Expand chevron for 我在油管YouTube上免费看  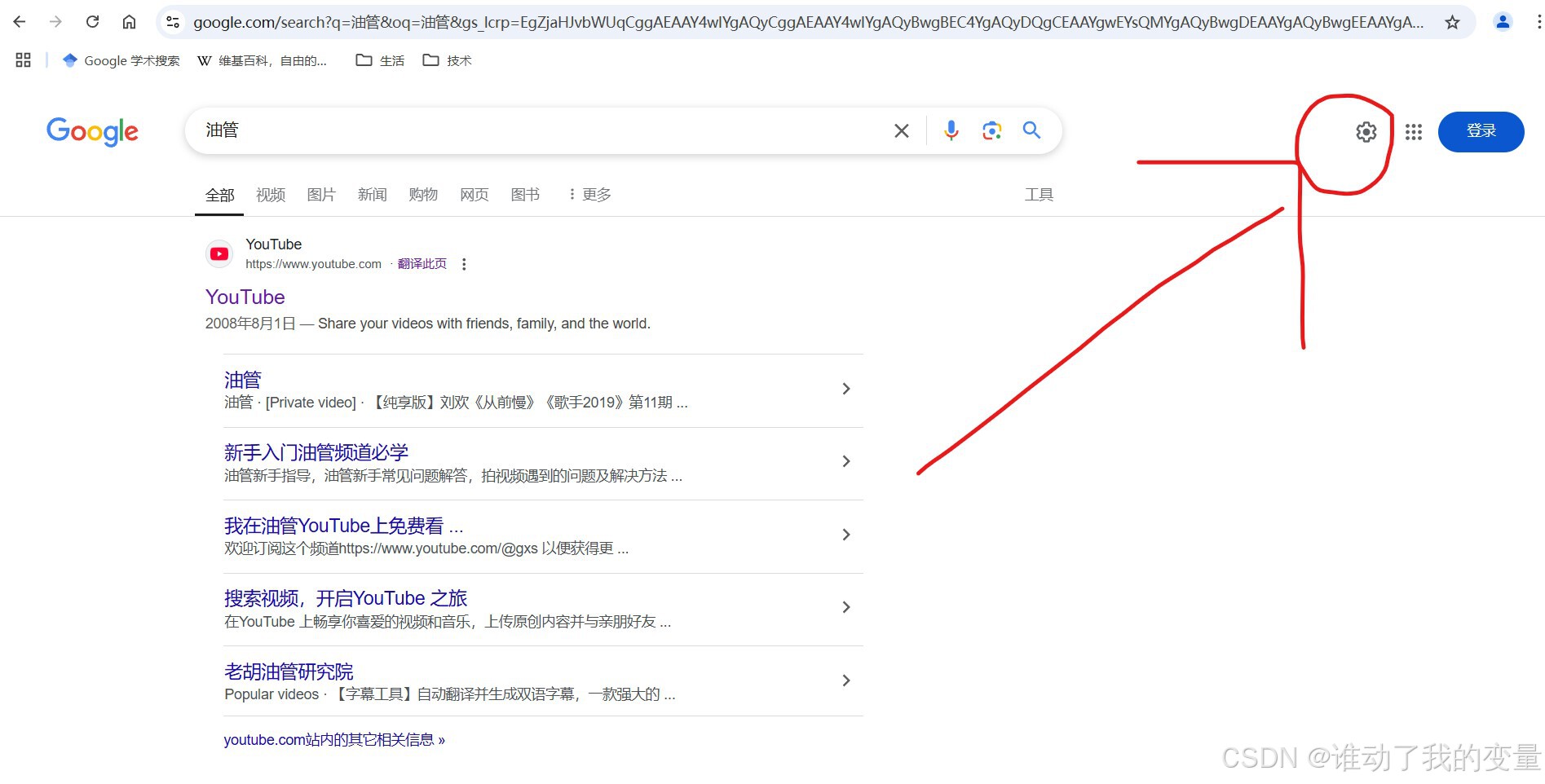(x=846, y=535)
